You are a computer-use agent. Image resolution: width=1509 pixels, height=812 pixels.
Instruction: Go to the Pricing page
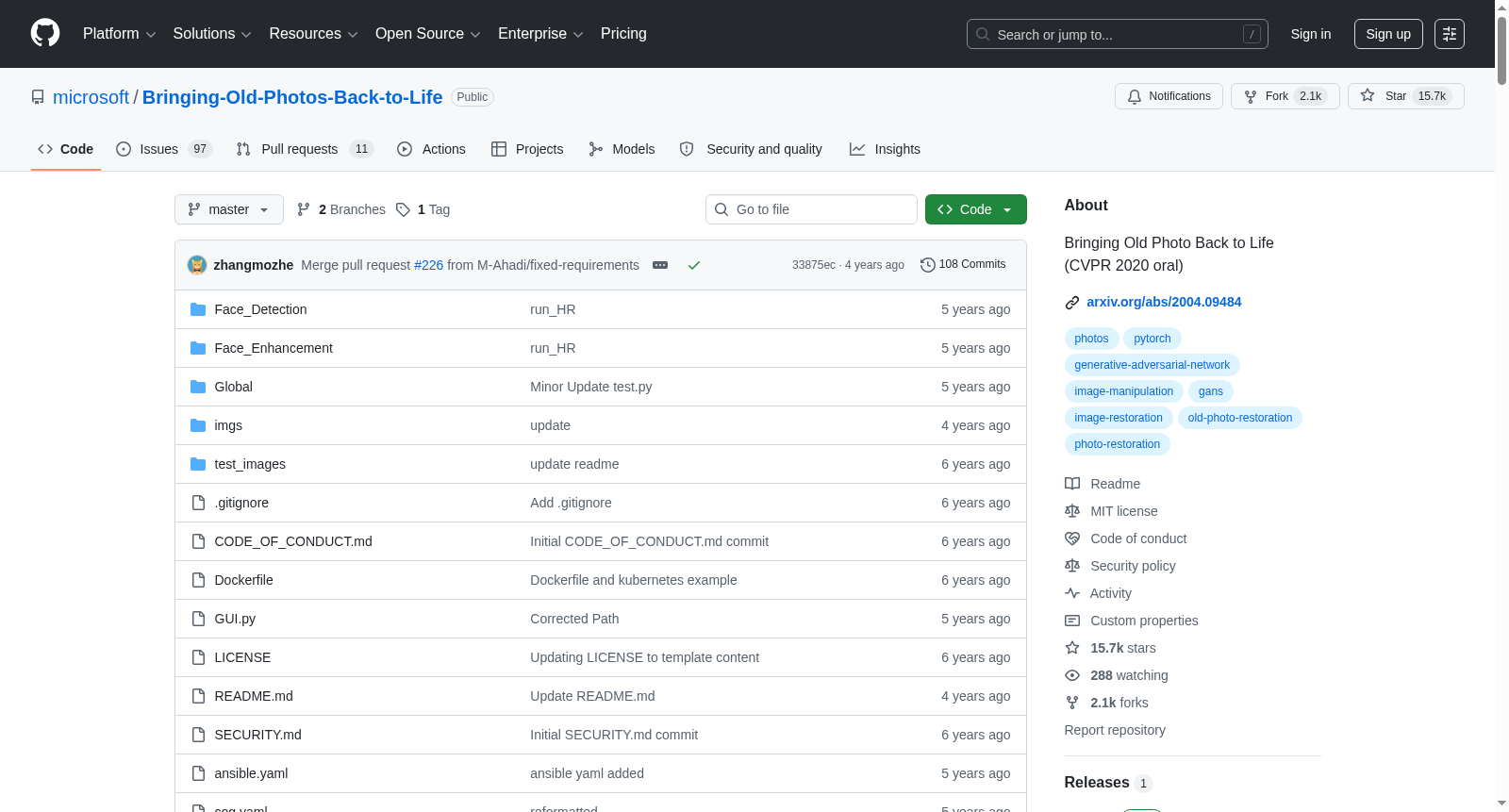tap(623, 34)
